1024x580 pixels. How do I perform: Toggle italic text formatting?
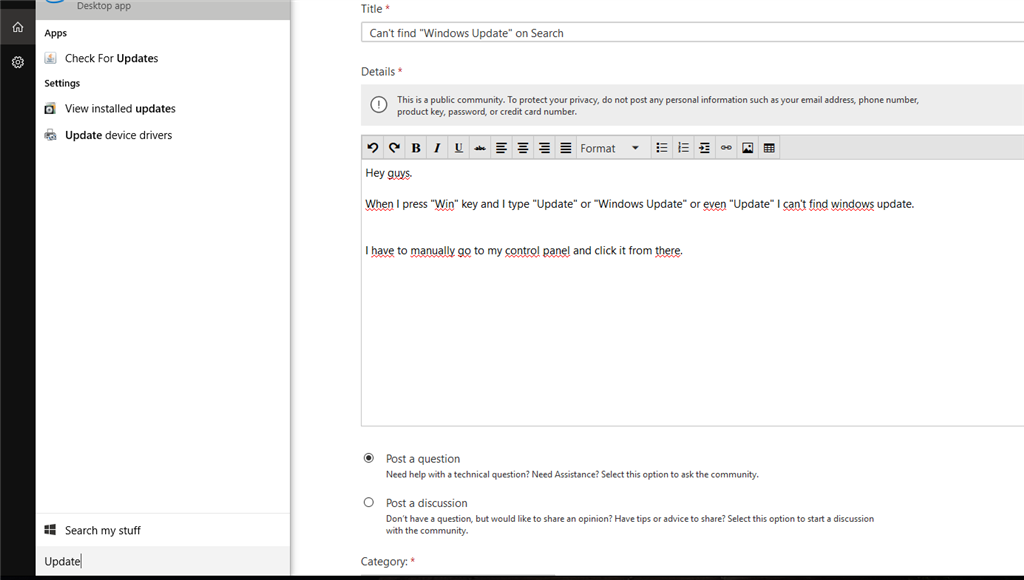click(x=437, y=148)
